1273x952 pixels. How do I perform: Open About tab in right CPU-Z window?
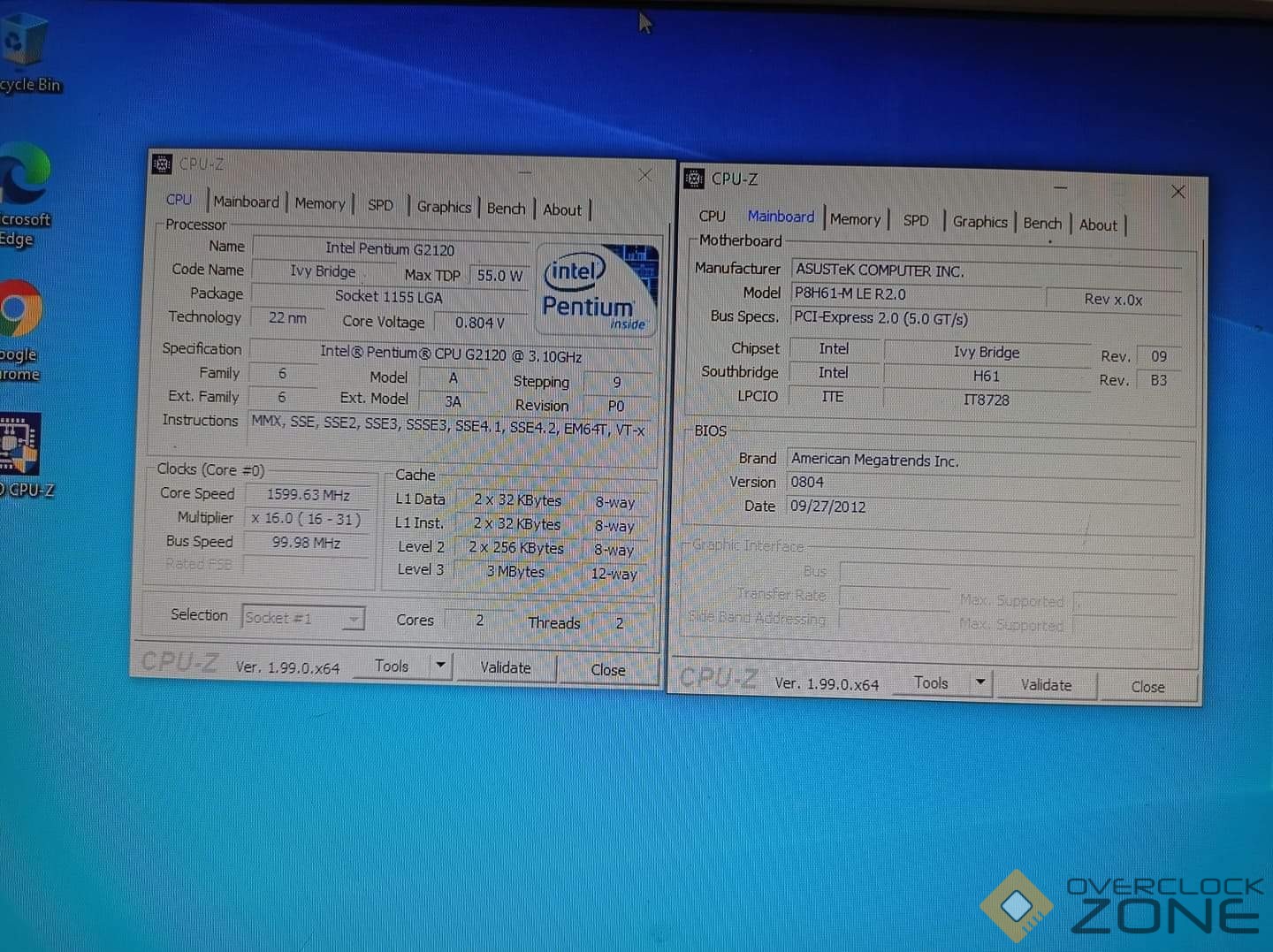coord(1098,225)
